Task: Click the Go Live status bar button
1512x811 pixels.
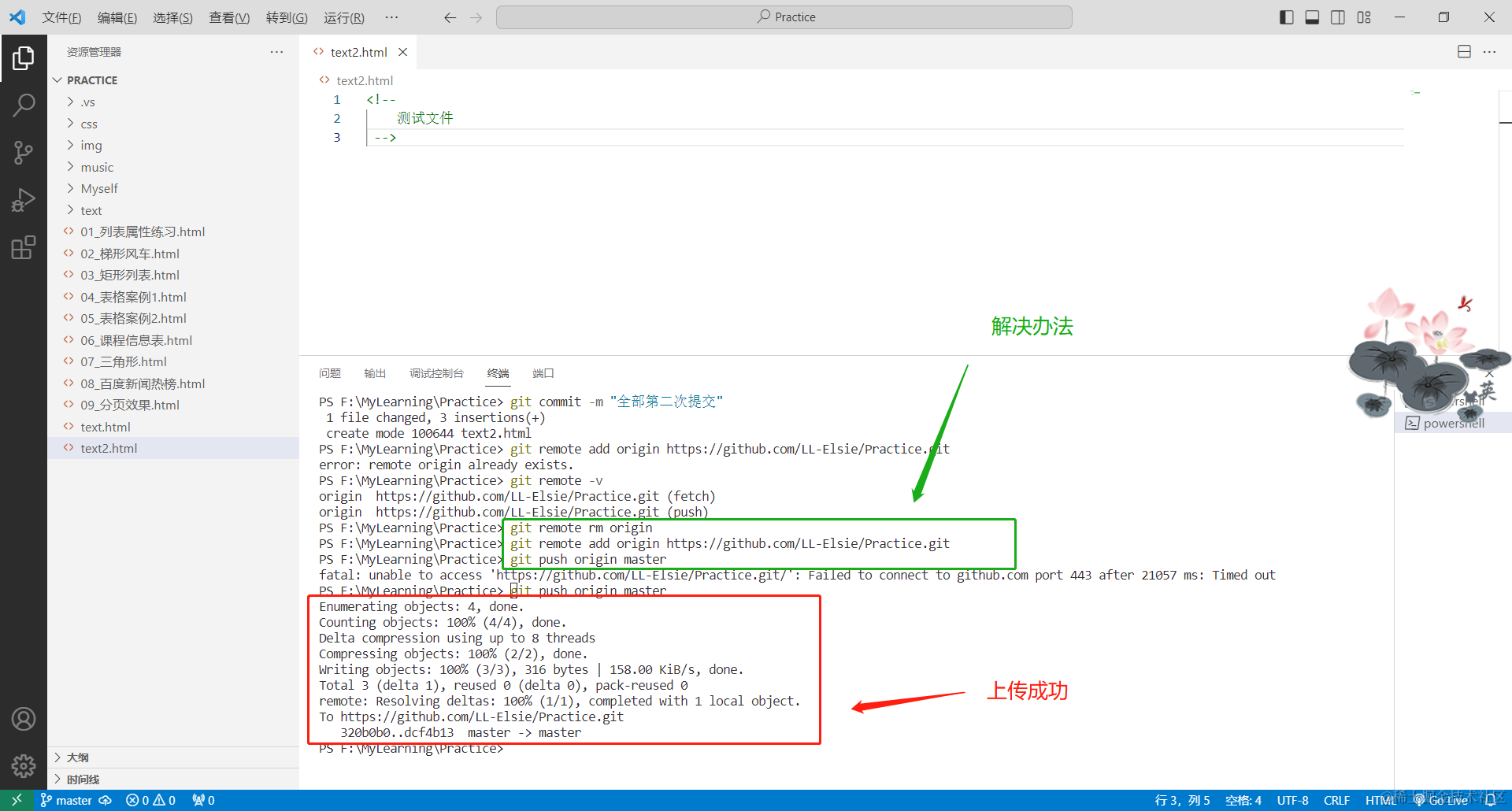Action: click(1441, 800)
